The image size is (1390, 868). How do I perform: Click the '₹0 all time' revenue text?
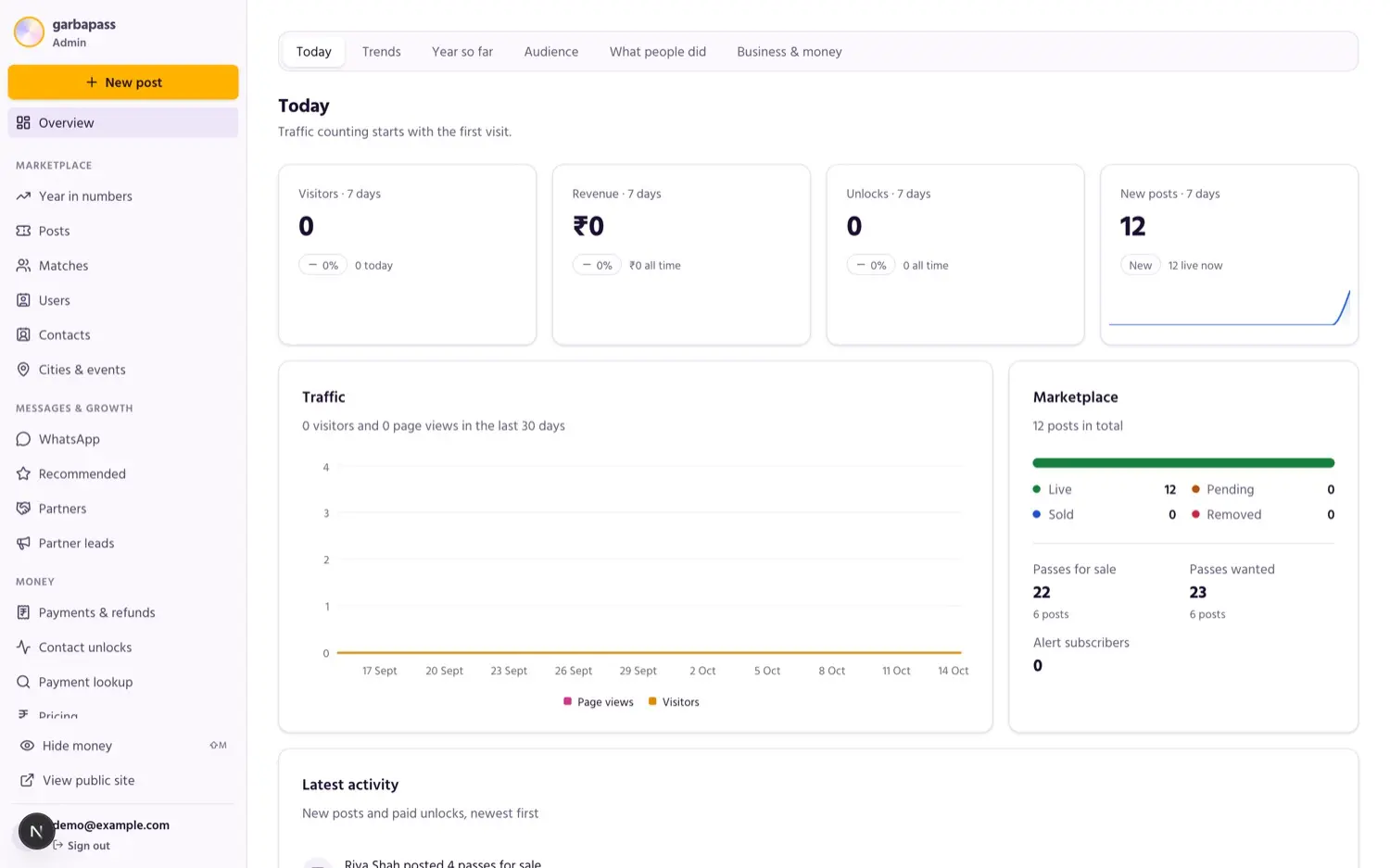click(655, 266)
